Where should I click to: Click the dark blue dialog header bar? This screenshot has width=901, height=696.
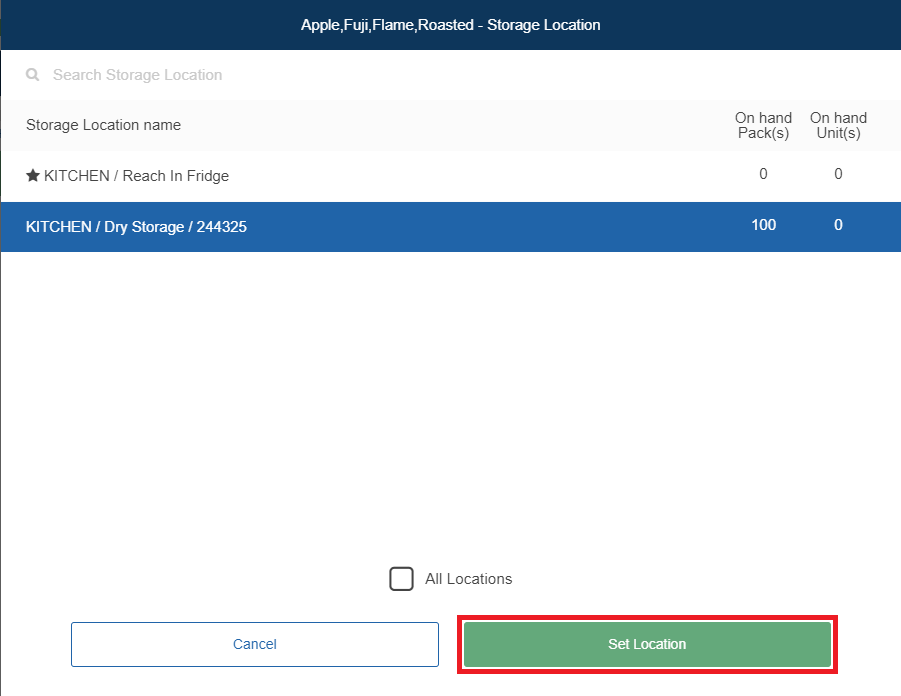click(150, 25)
